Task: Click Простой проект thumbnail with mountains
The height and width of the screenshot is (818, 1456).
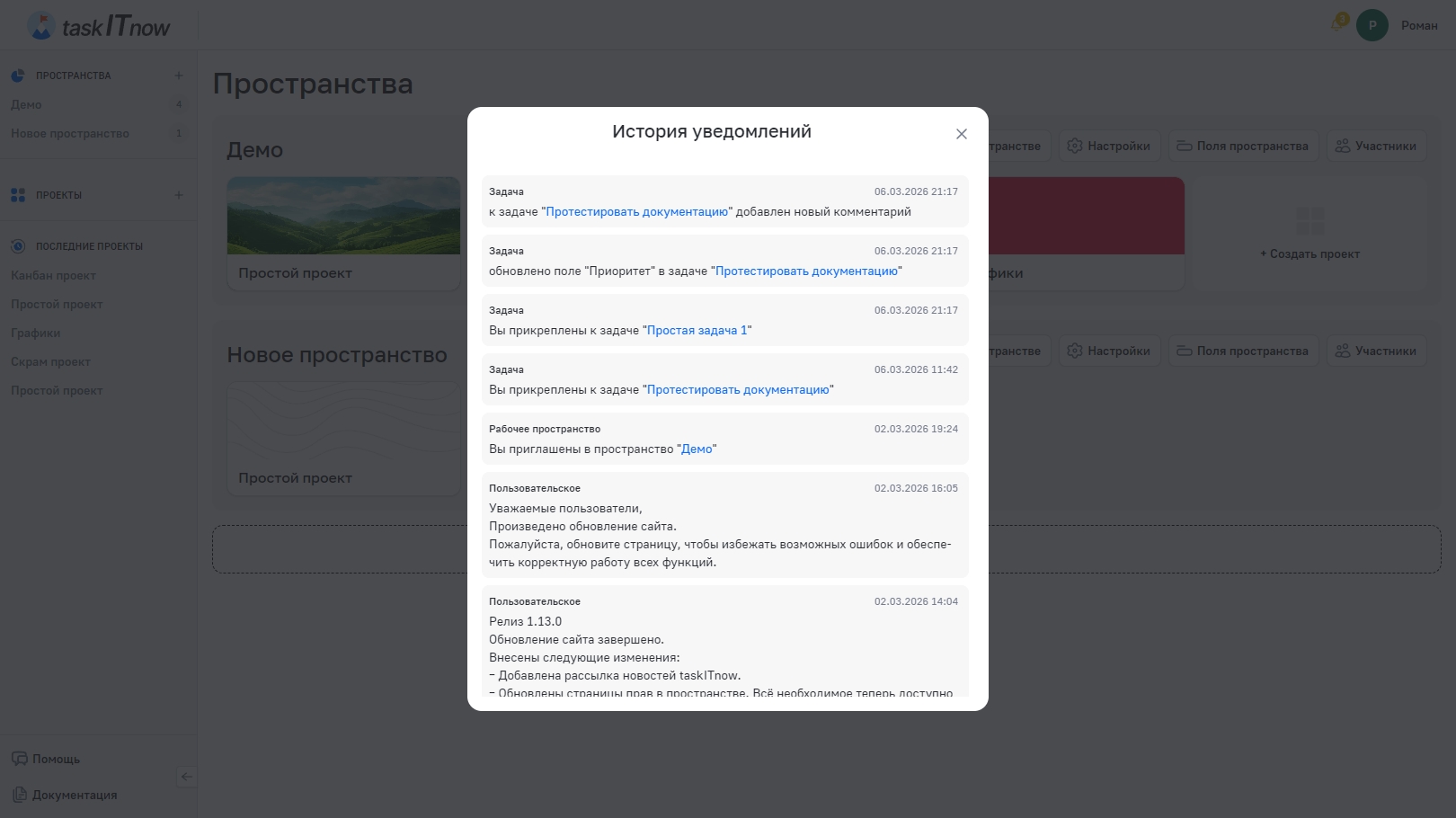Action: [343, 216]
